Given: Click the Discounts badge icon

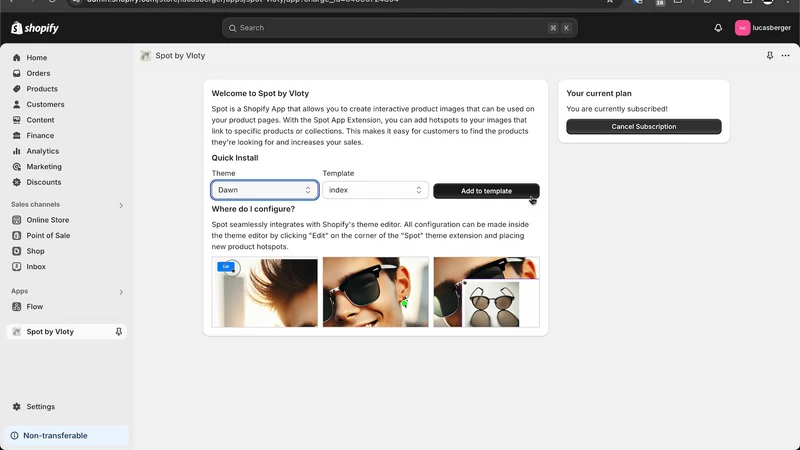Looking at the screenshot, I should 17,182.
